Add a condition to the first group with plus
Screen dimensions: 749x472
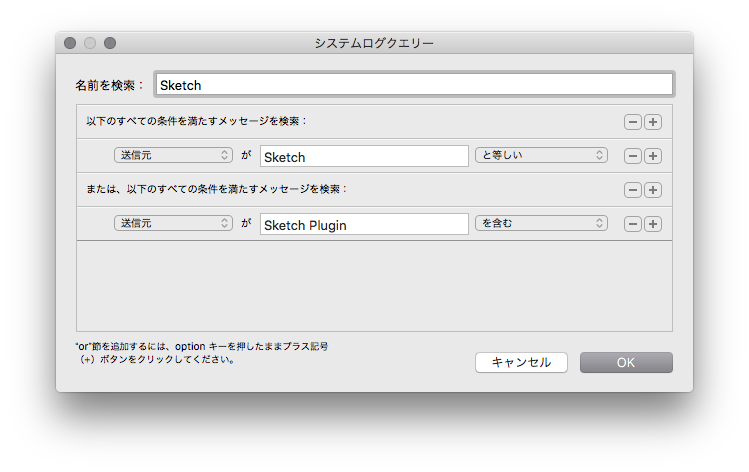653,122
